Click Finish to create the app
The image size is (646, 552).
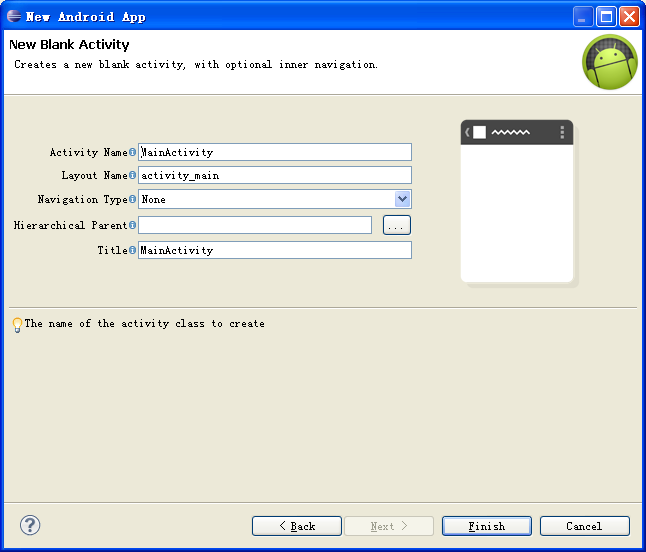[487, 526]
